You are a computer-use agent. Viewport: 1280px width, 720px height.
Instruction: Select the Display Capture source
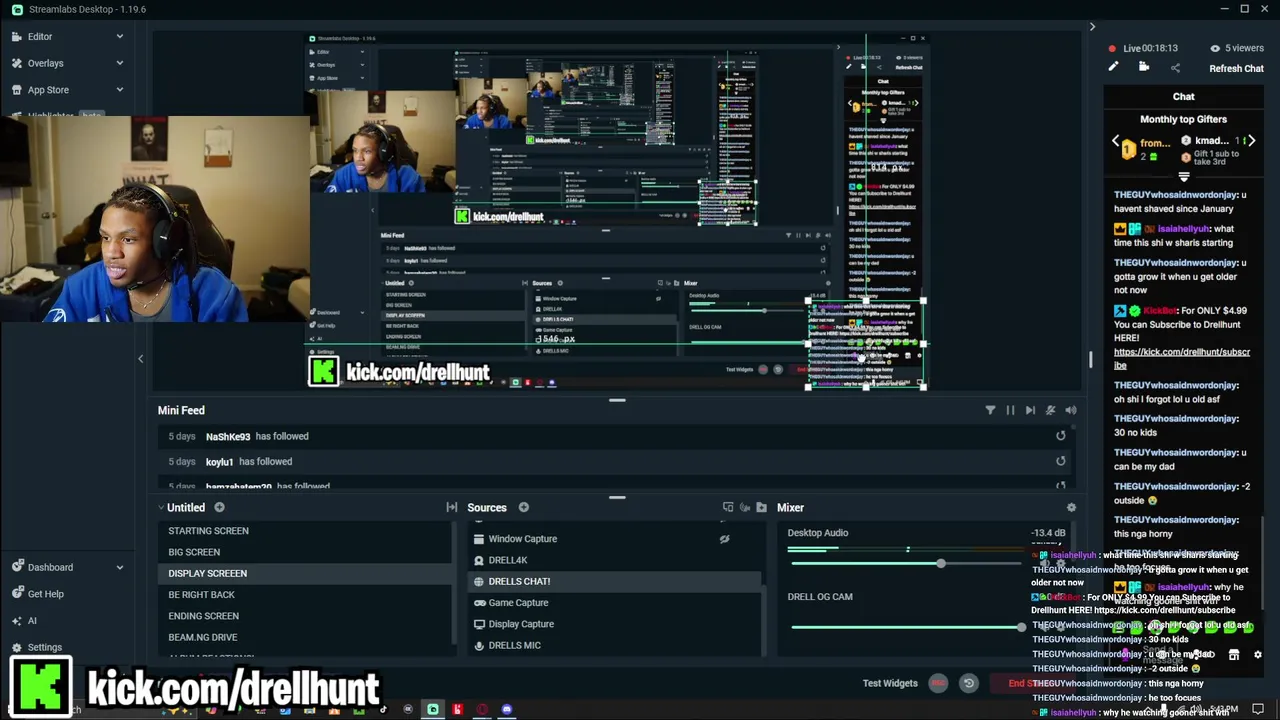click(615, 624)
